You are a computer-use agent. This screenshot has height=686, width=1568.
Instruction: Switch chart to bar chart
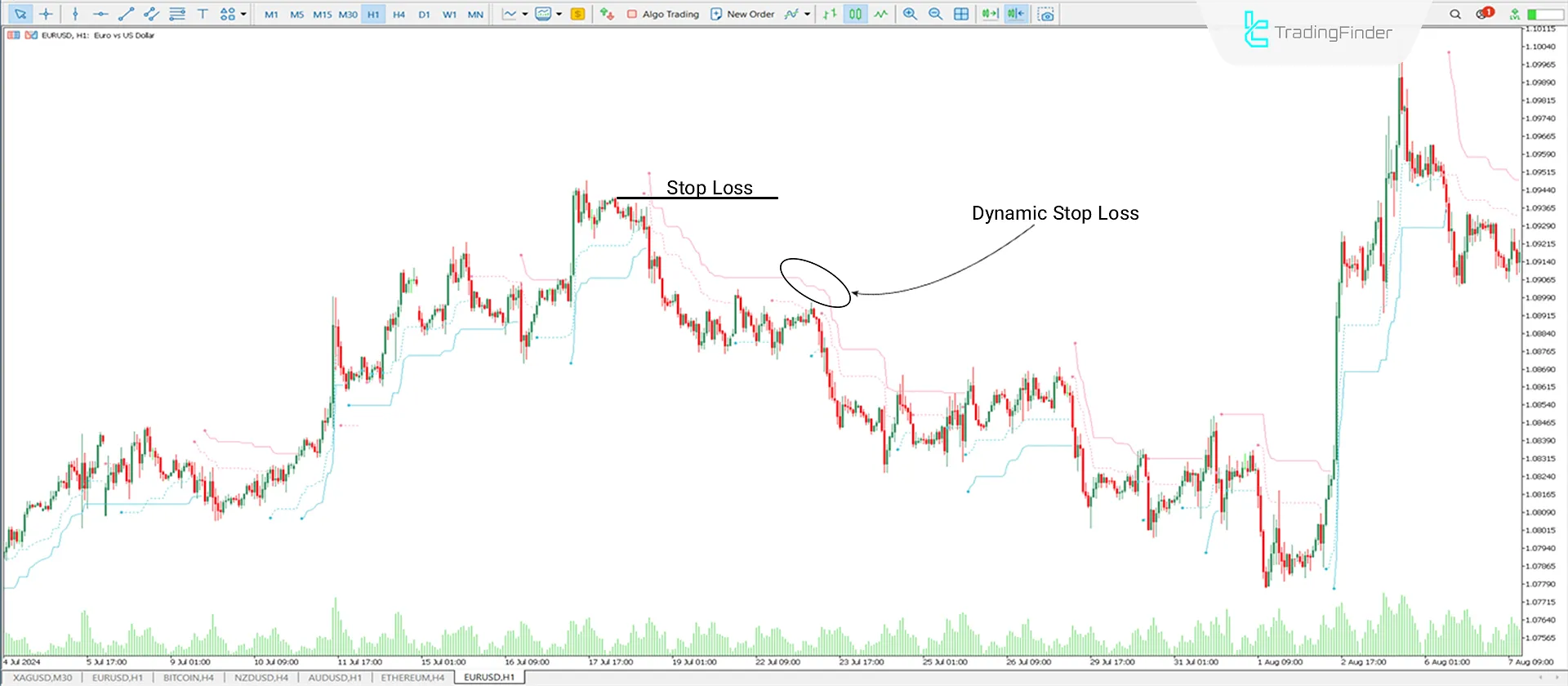(x=830, y=14)
